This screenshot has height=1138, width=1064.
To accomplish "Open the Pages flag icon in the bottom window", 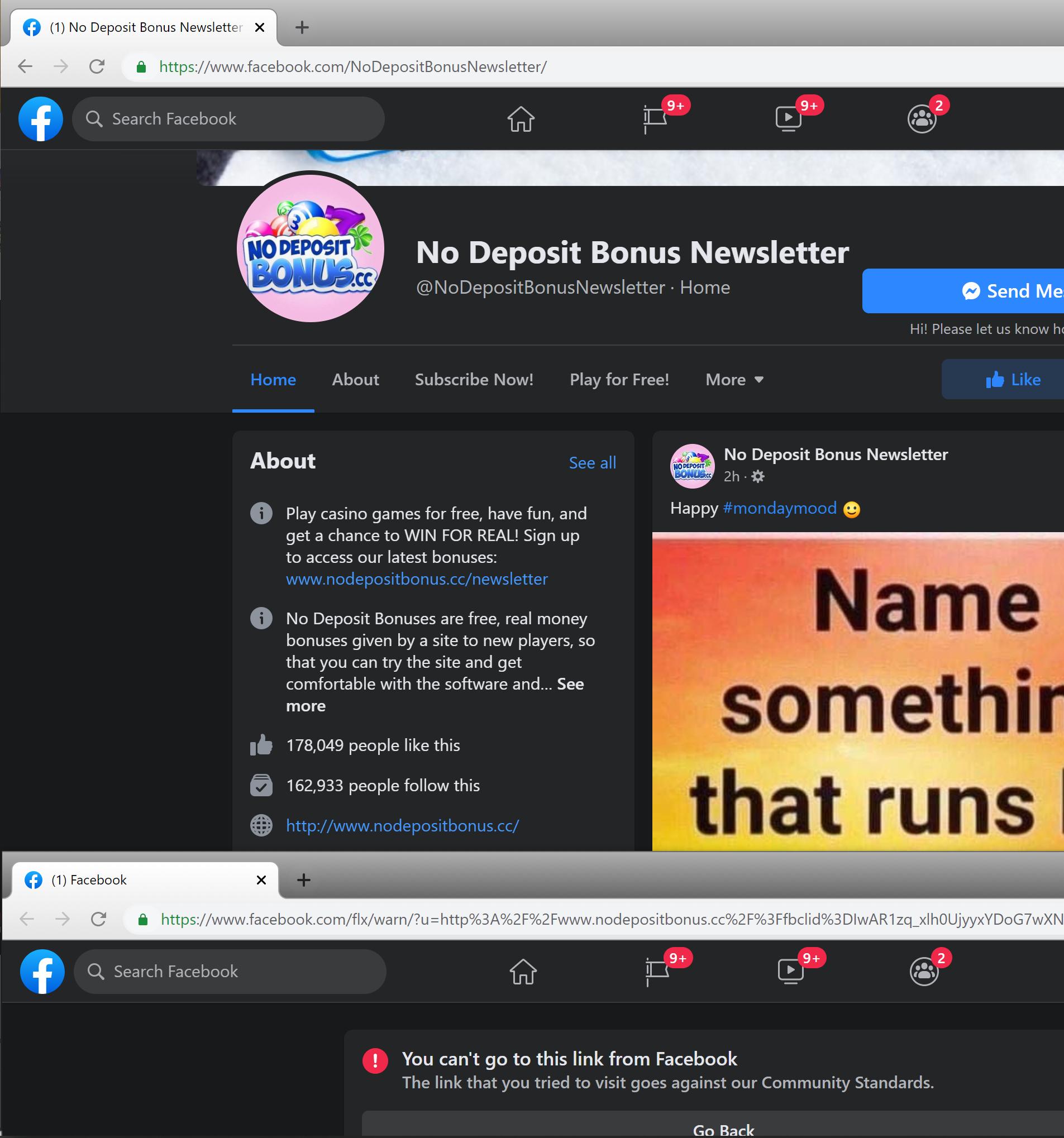I will click(x=657, y=972).
